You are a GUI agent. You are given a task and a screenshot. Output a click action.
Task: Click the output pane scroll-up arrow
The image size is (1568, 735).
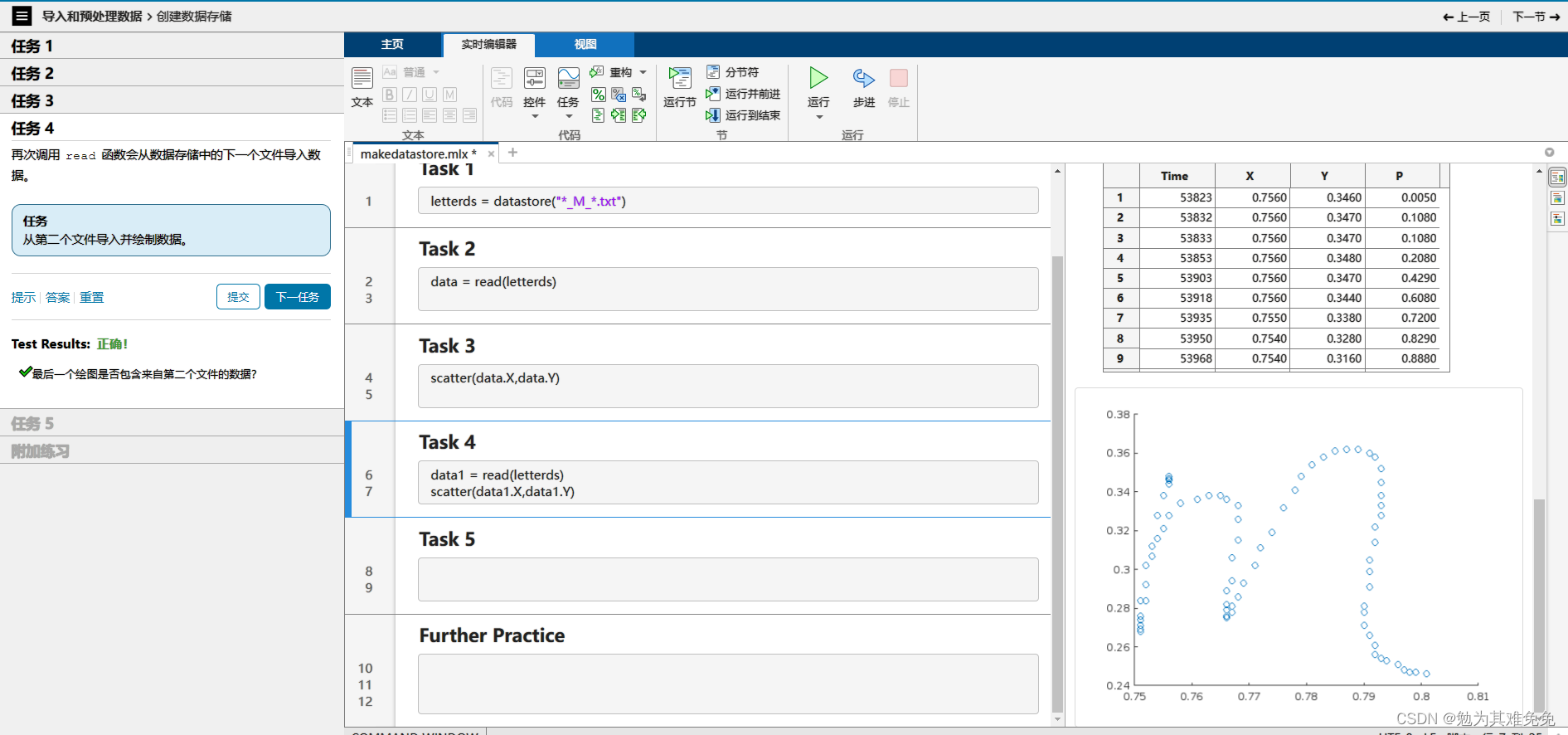point(1539,171)
